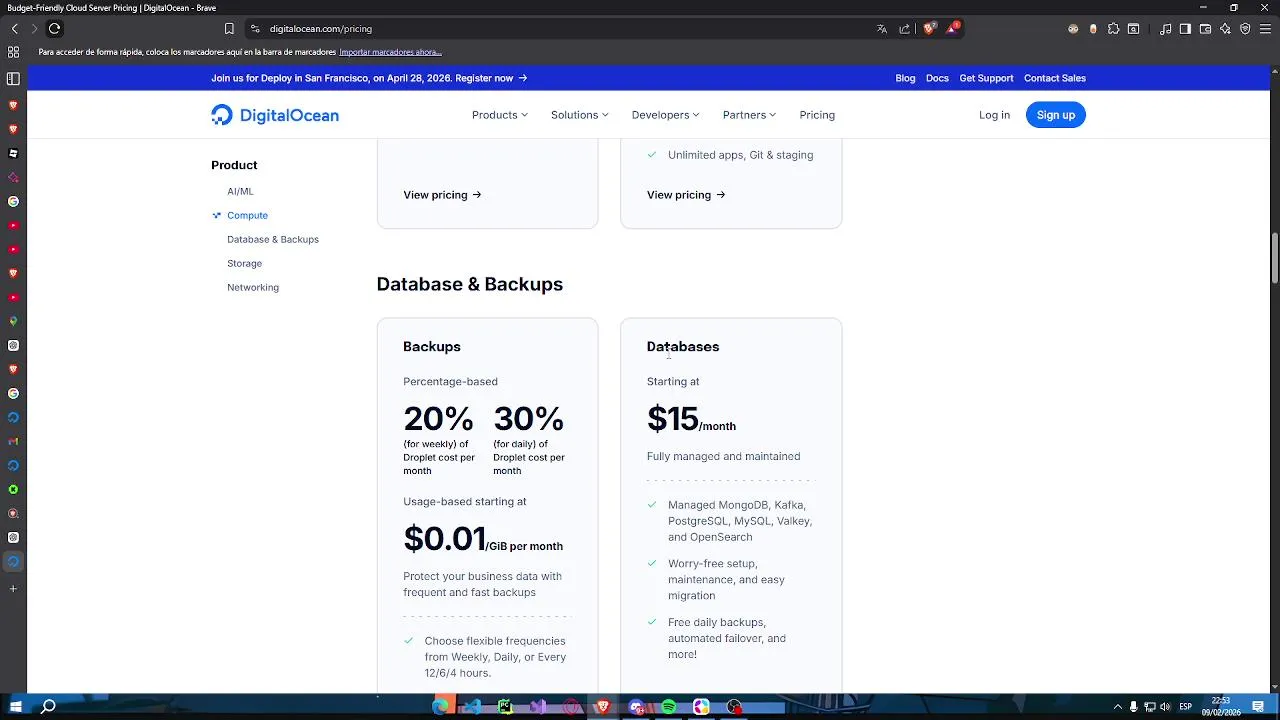The image size is (1280, 720).
Task: Click View pricing under Unlimited apps card
Action: (686, 195)
